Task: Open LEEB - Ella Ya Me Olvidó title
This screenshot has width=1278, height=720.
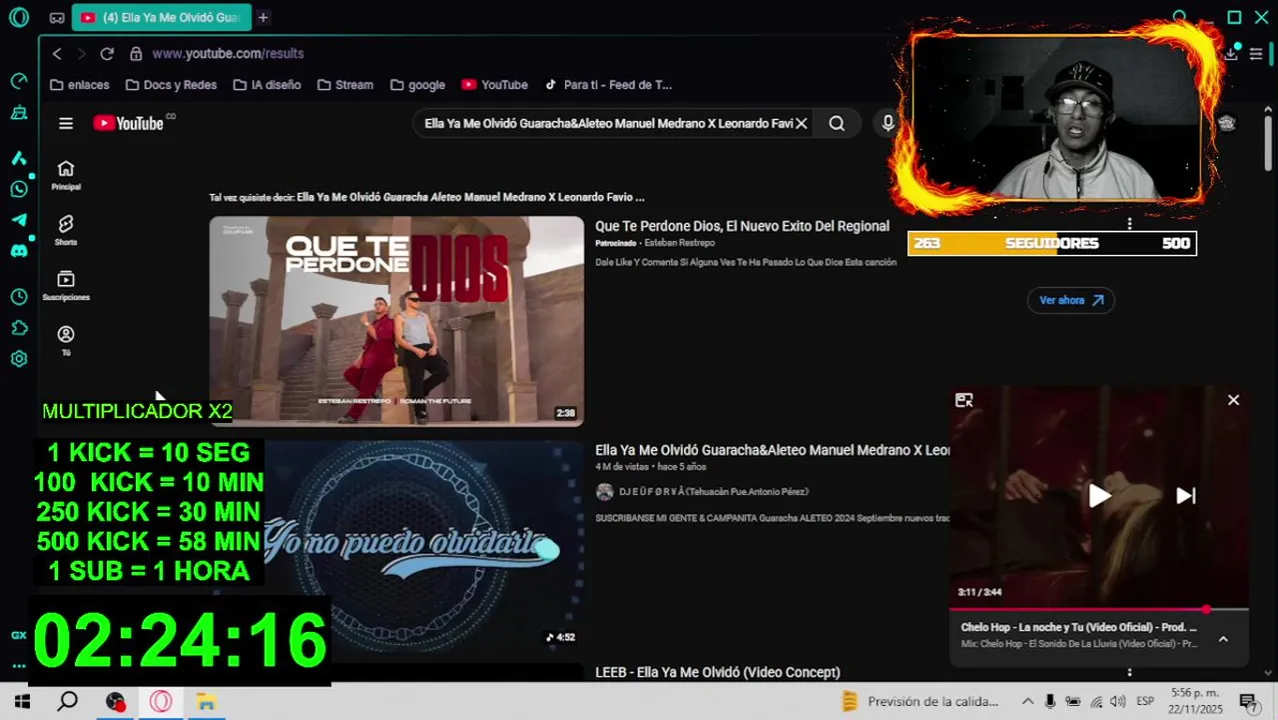Action: (717, 673)
